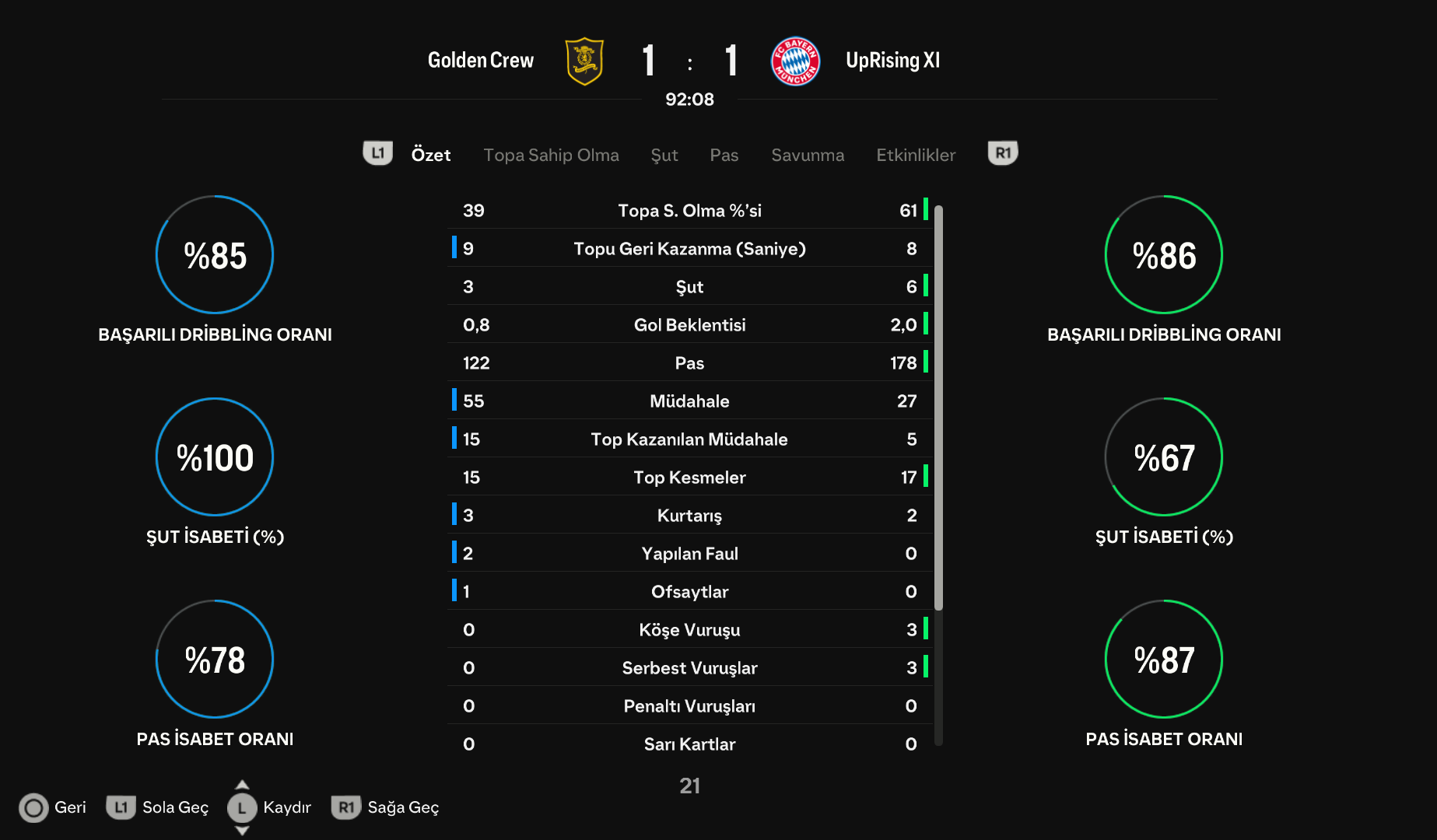Click the UpRising XI Bayern crest

(795, 61)
